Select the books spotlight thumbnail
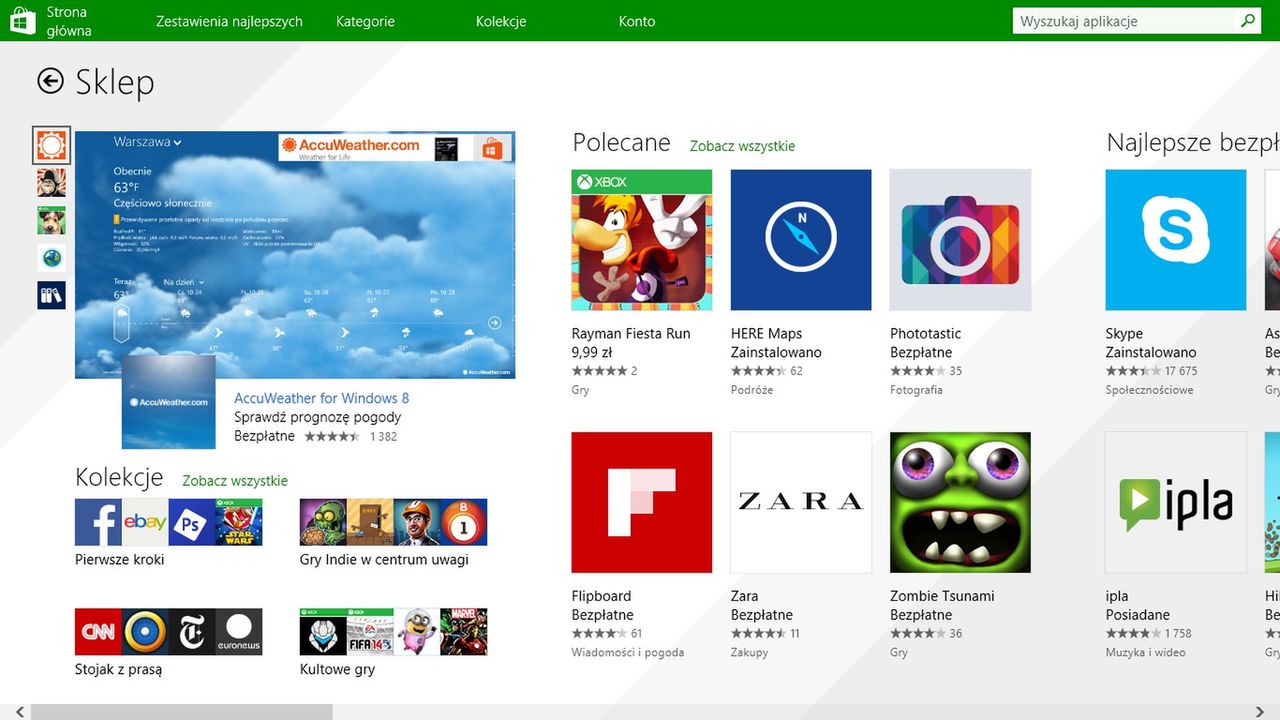 [51, 295]
